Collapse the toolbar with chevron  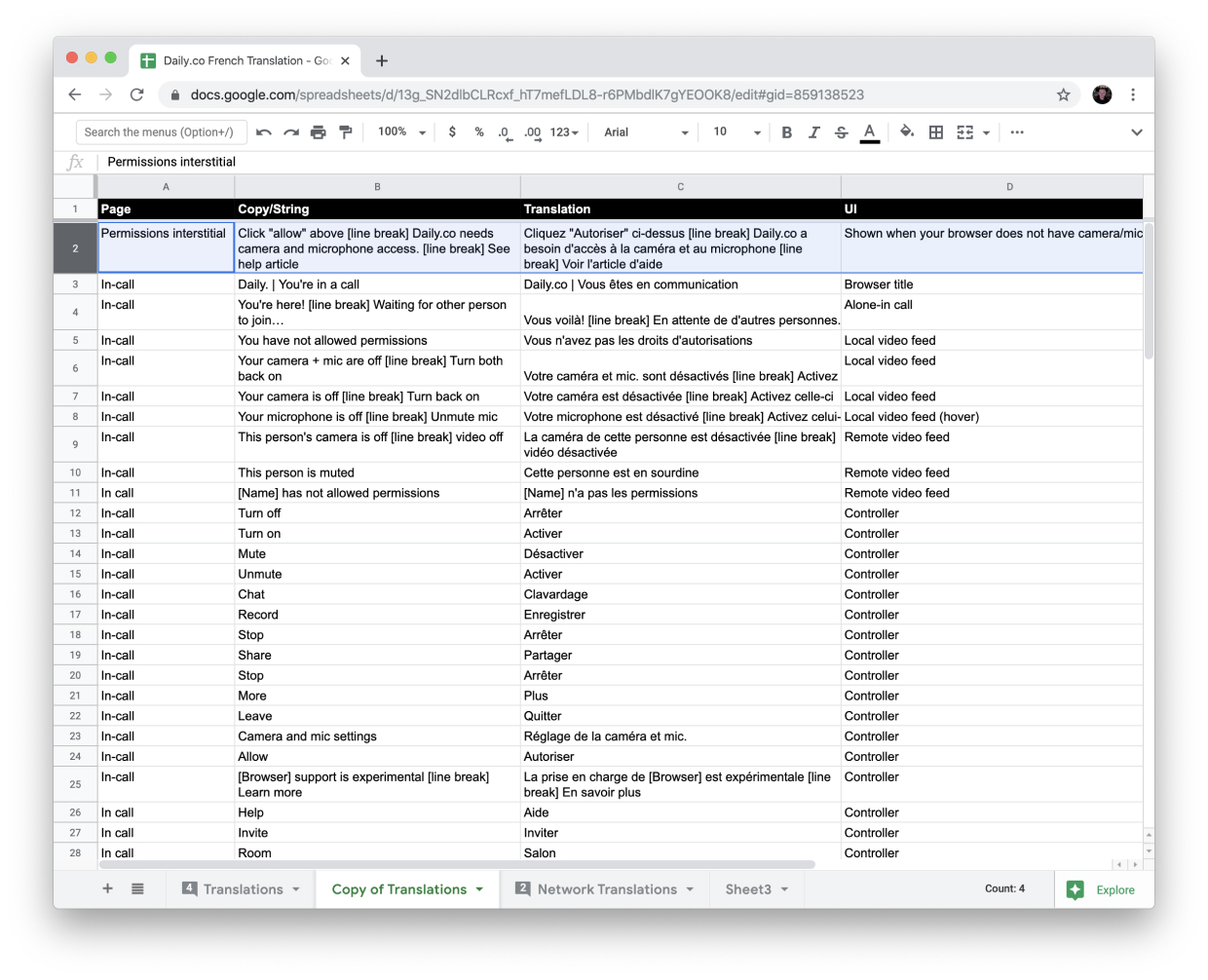(x=1137, y=132)
